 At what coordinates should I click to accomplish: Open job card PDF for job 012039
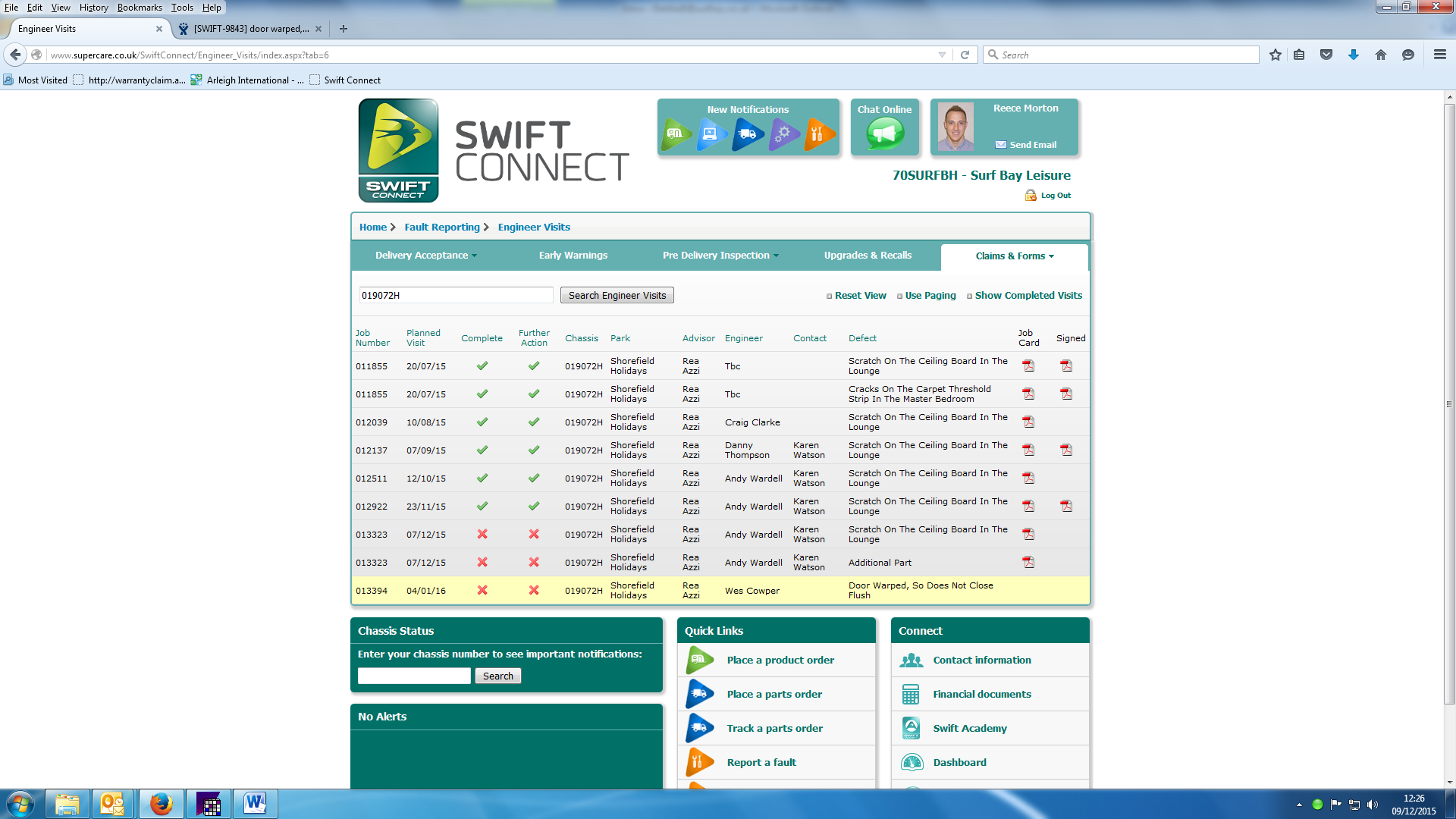tap(1028, 422)
